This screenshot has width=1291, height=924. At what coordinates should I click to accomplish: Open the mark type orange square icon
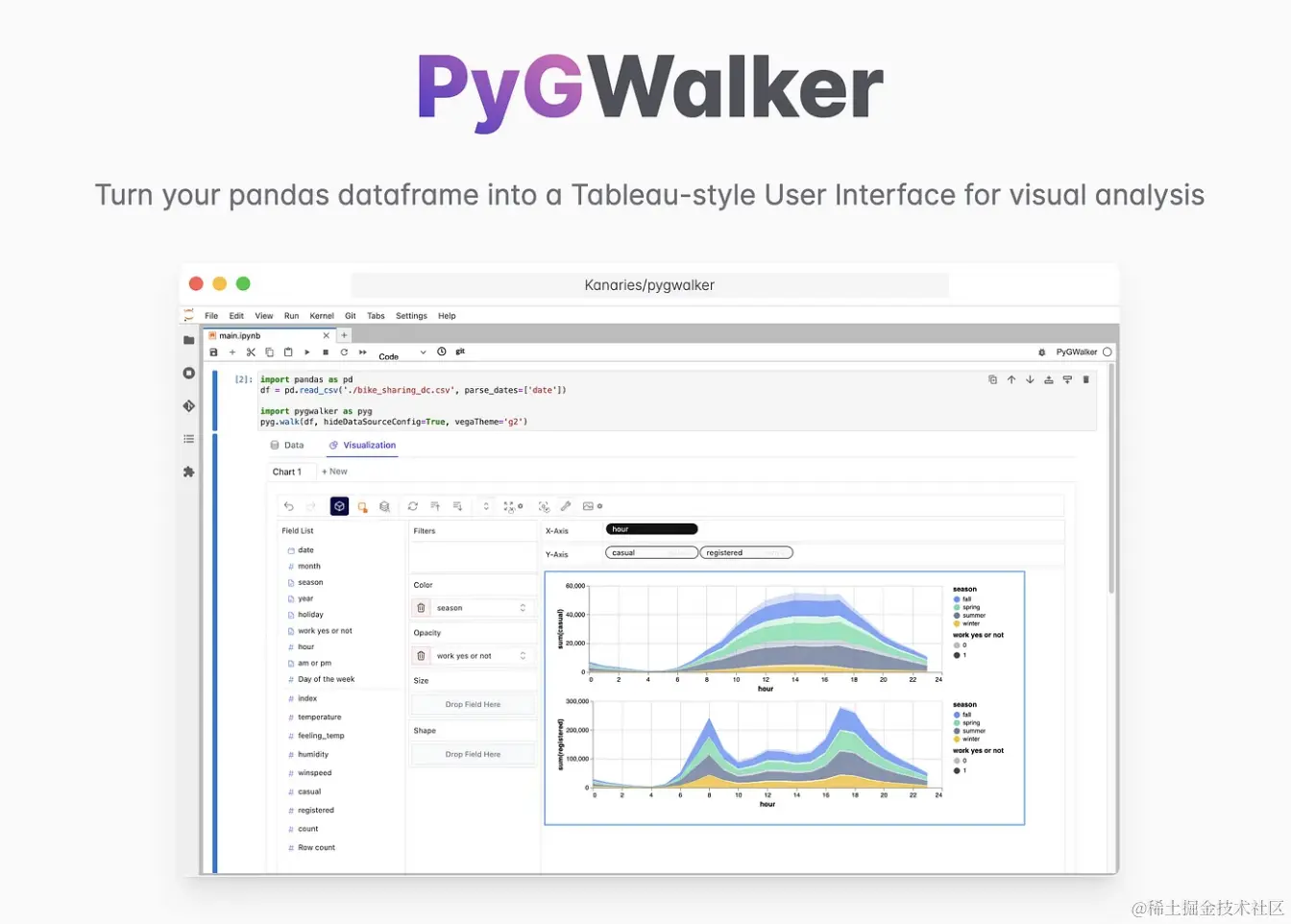coord(362,506)
